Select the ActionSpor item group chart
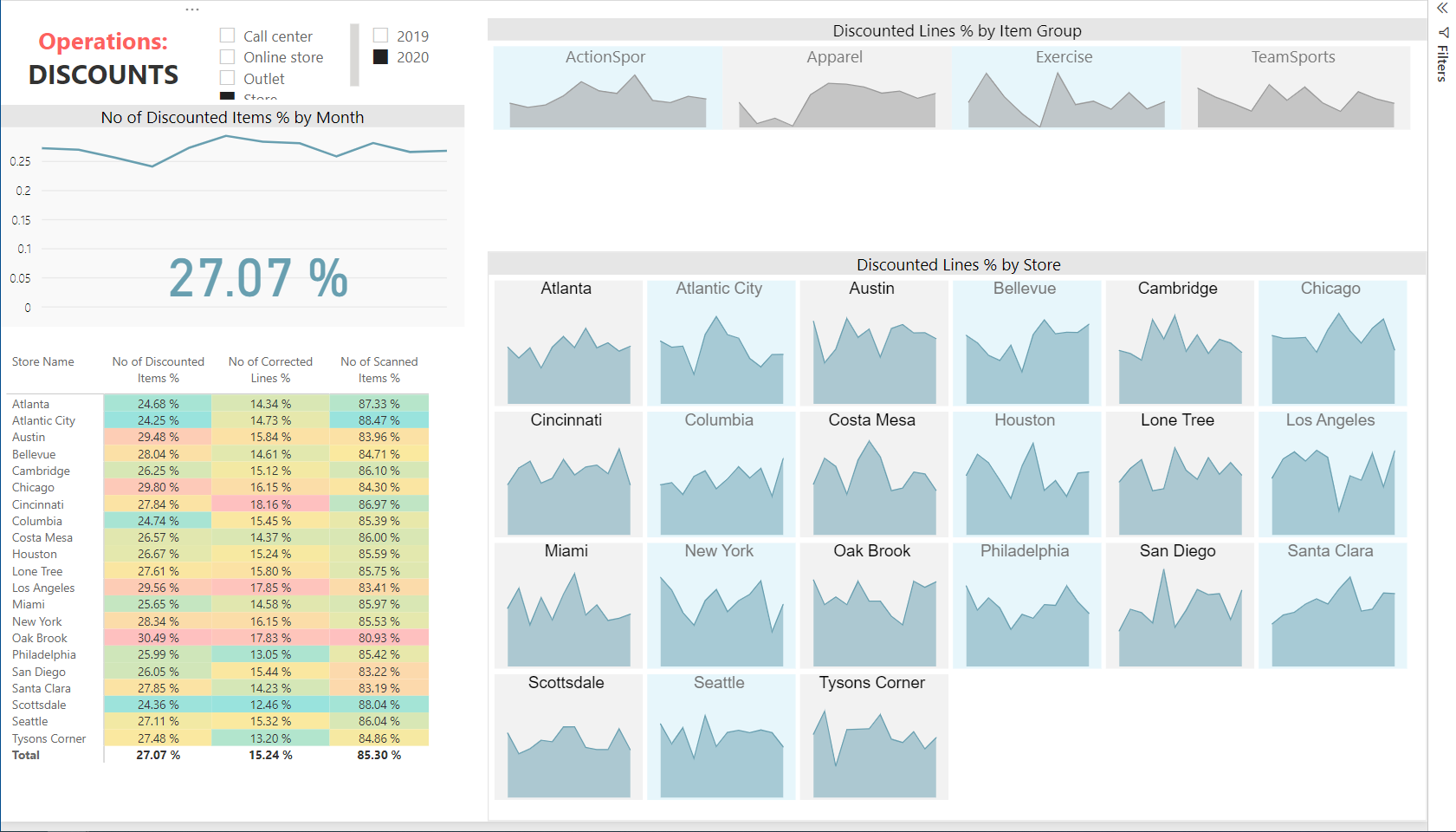This screenshot has height=832, width=1456. 607,88
